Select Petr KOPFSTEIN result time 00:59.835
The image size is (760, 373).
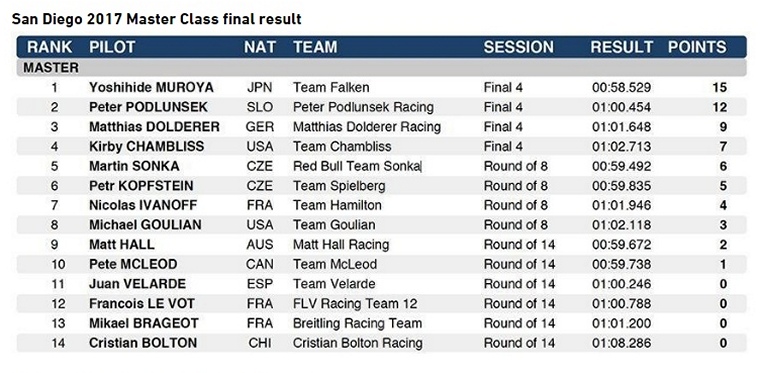(621, 186)
